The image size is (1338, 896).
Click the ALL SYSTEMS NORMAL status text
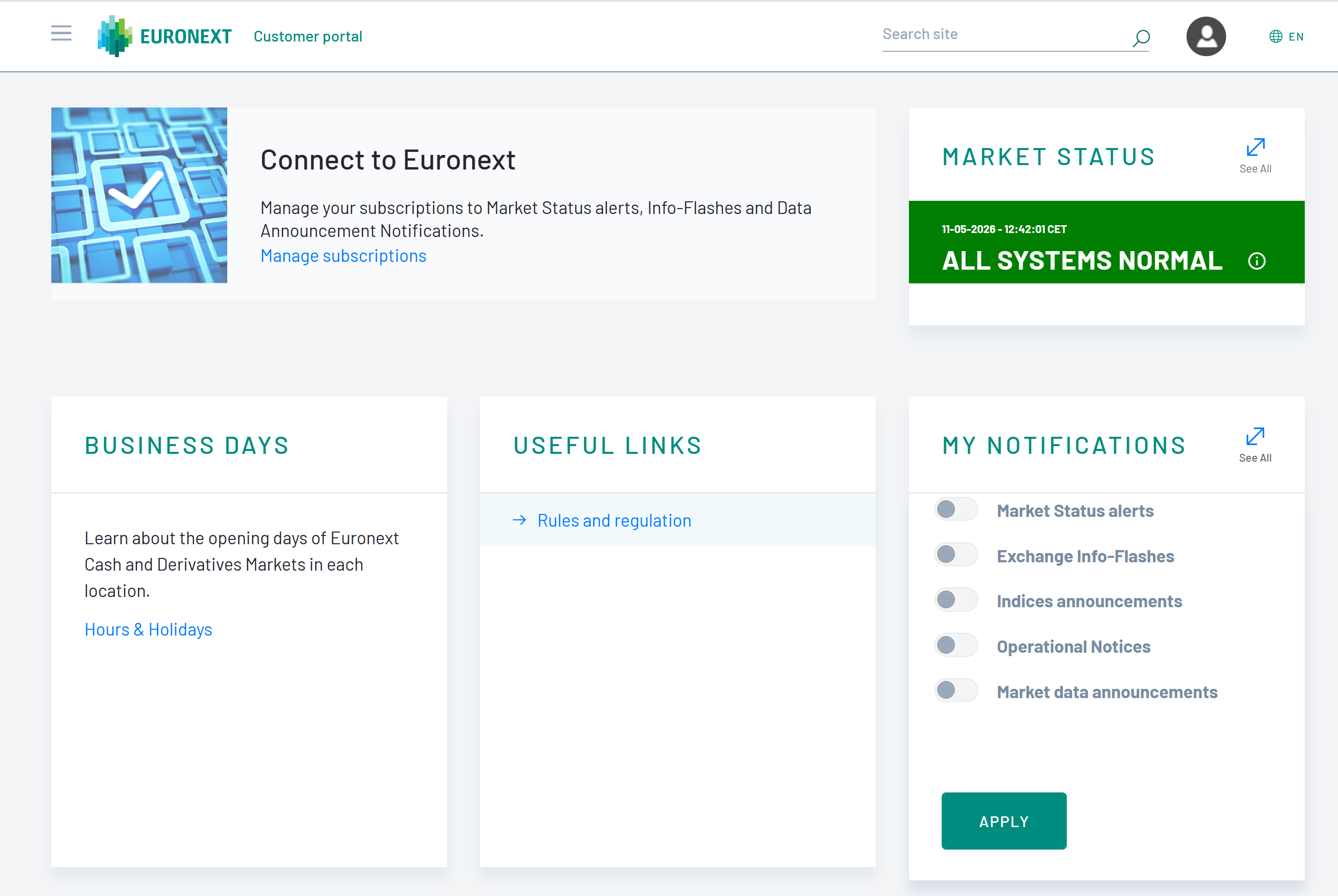1082,260
